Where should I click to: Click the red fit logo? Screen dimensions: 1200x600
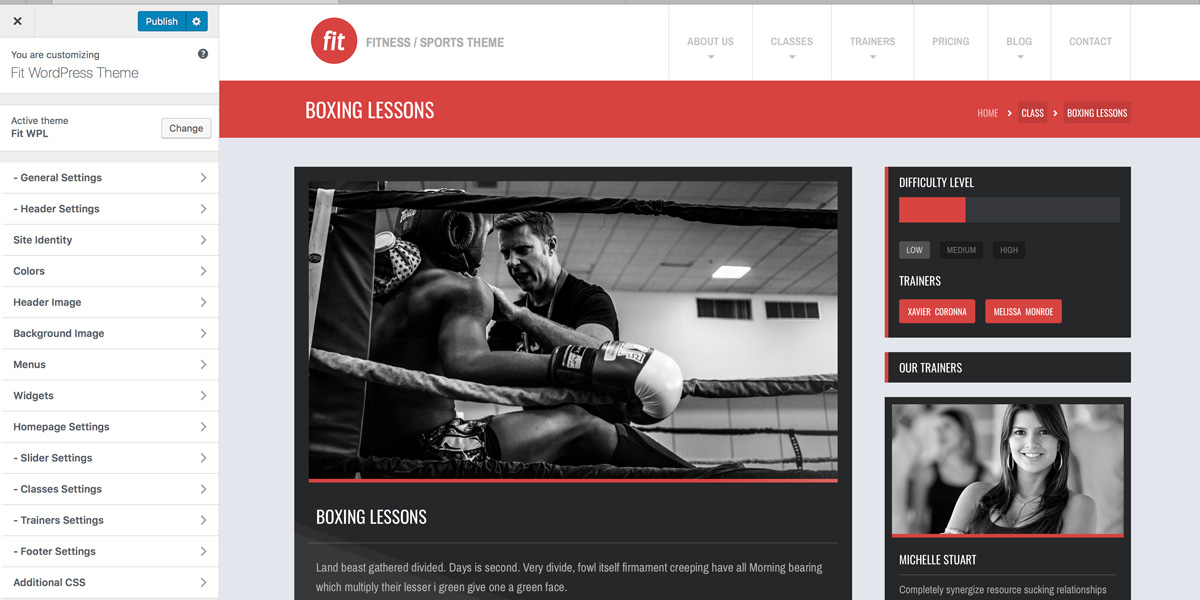pos(334,41)
